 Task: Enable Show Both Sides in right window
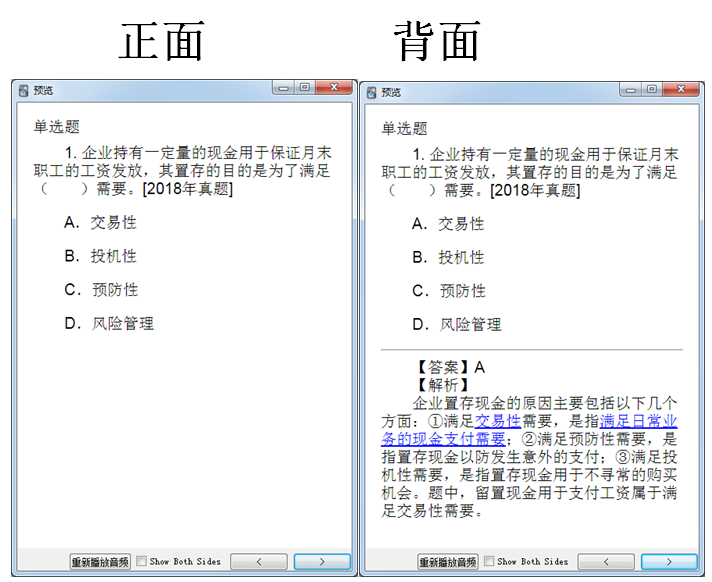(x=489, y=561)
